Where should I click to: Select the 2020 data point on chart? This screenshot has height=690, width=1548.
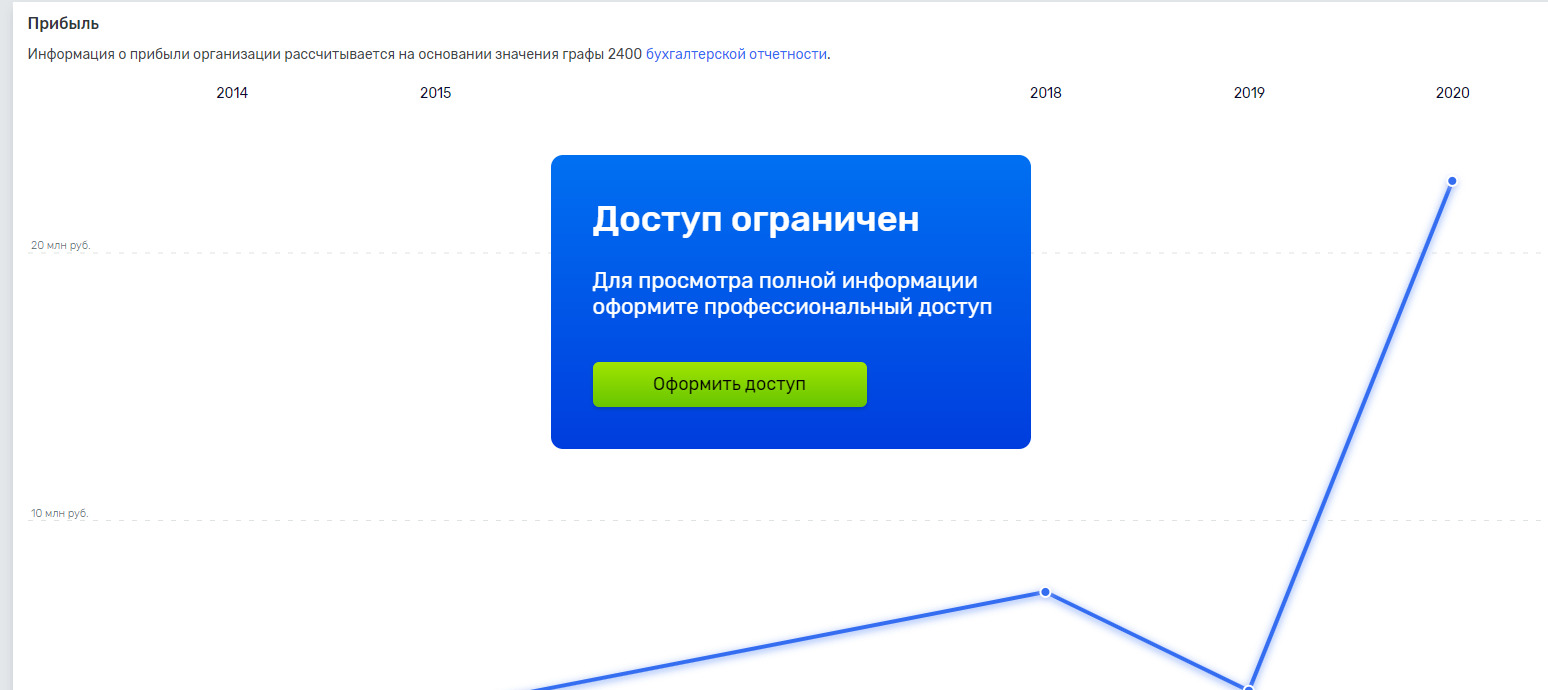coord(1451,181)
